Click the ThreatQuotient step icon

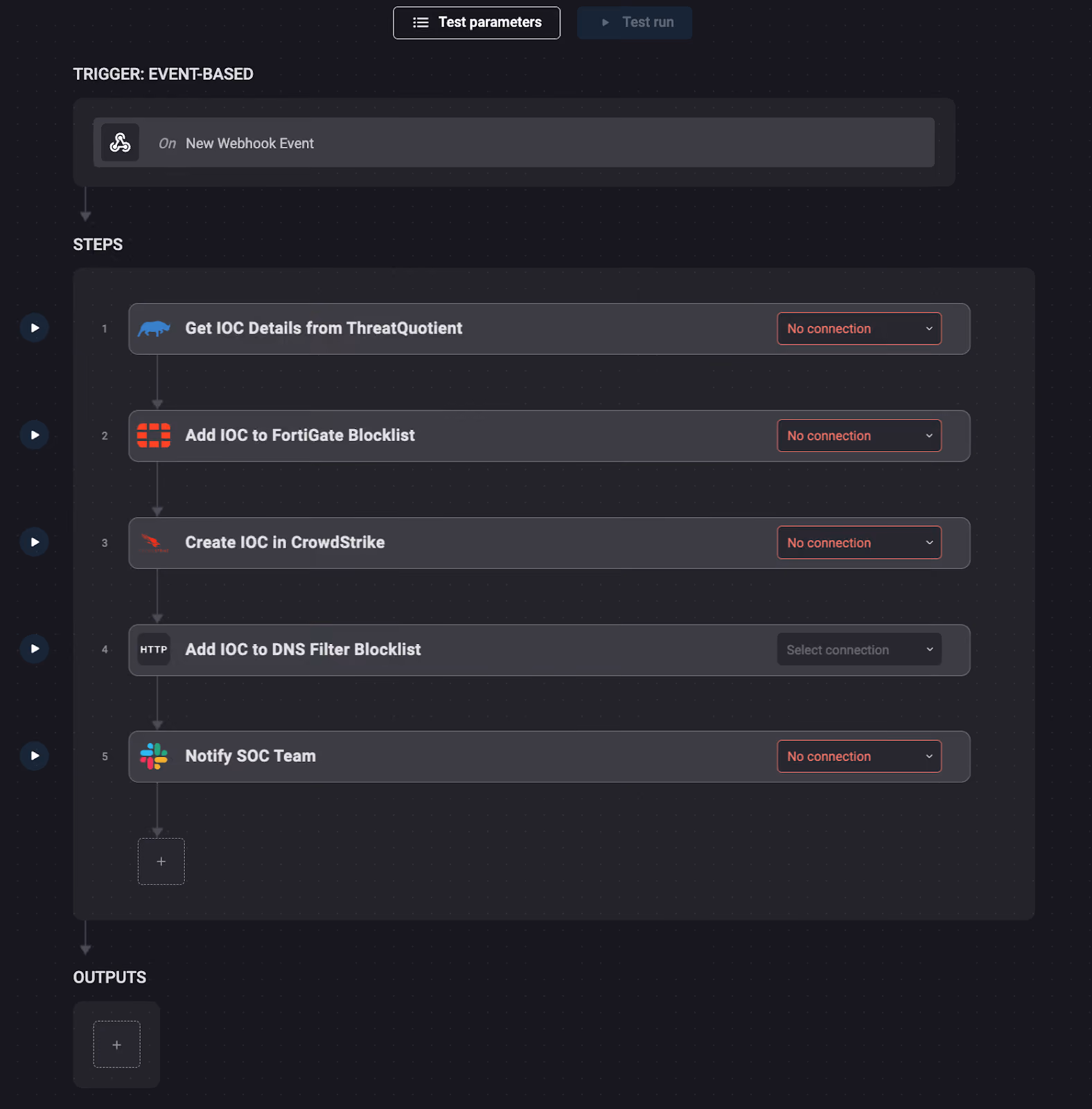click(154, 329)
